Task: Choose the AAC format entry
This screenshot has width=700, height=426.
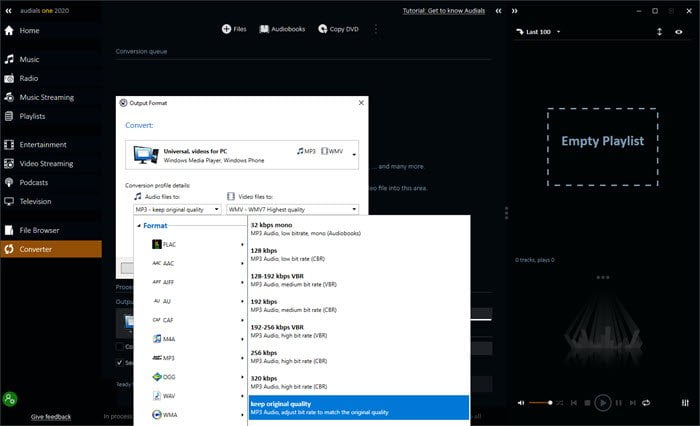Action: click(191, 263)
